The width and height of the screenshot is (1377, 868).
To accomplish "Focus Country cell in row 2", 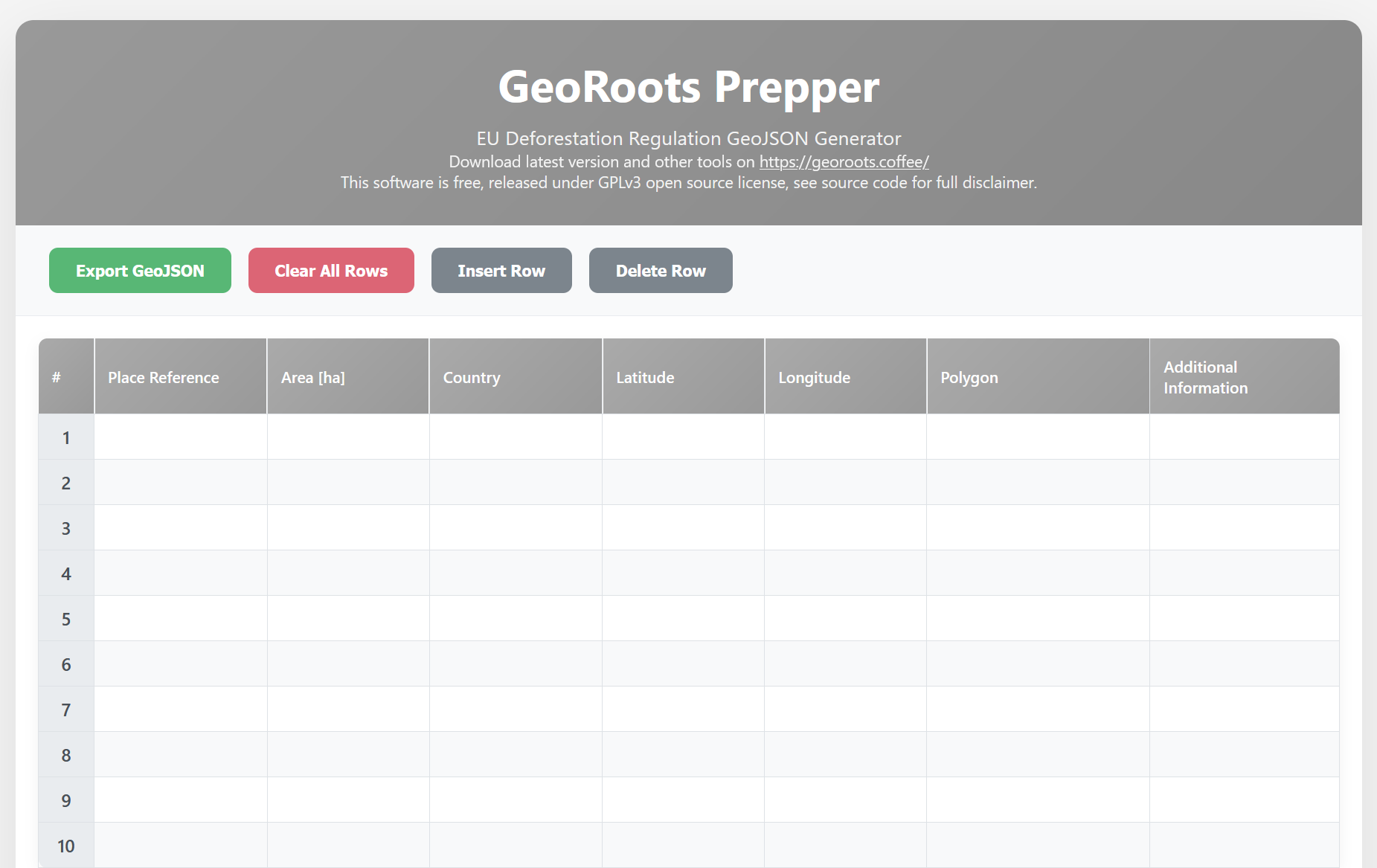I will [516, 482].
